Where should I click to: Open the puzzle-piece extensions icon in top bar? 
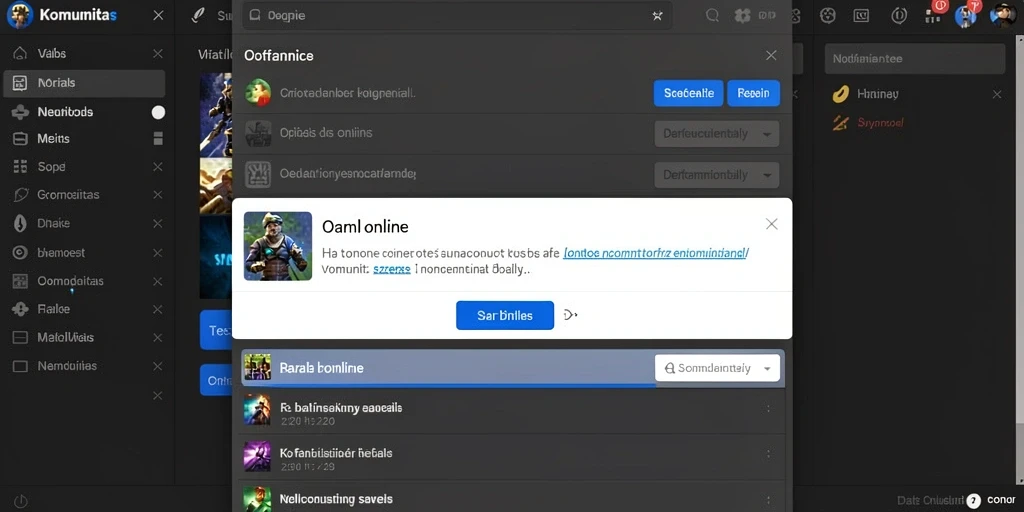[x=743, y=16]
